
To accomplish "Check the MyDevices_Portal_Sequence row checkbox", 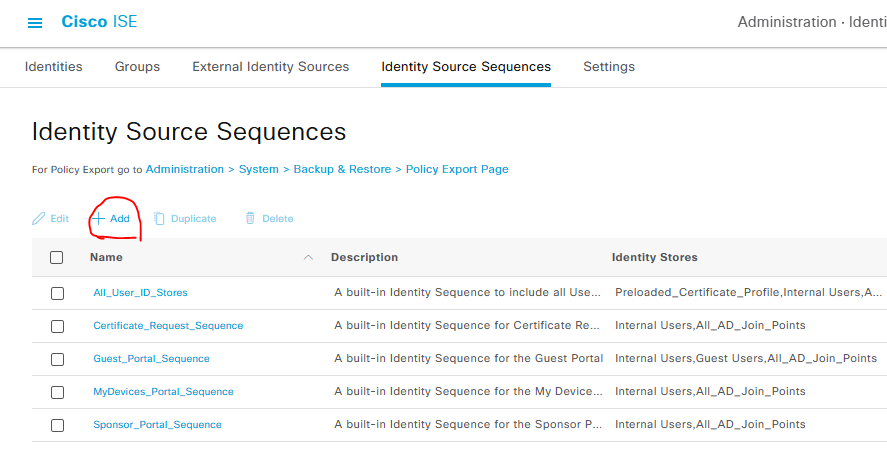I will tap(57, 392).
